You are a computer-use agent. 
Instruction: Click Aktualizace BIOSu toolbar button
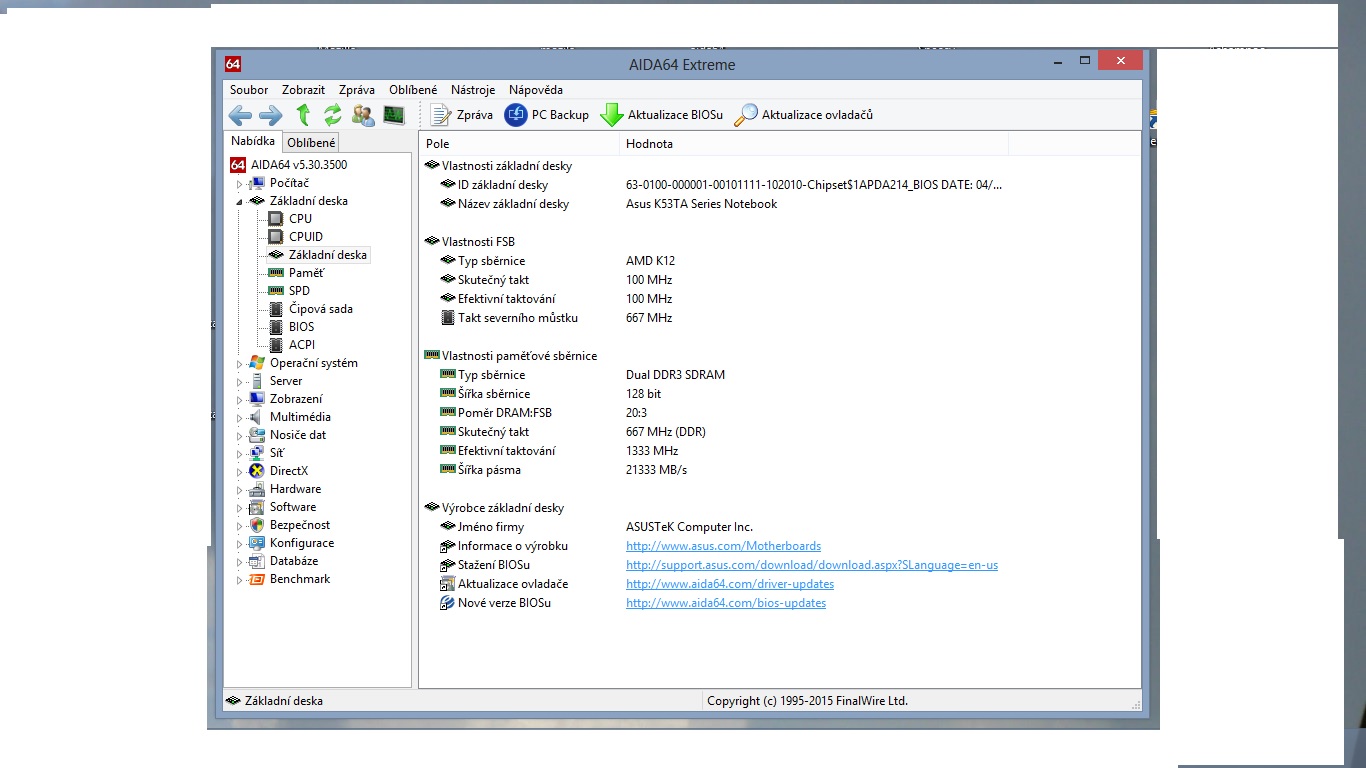661,115
